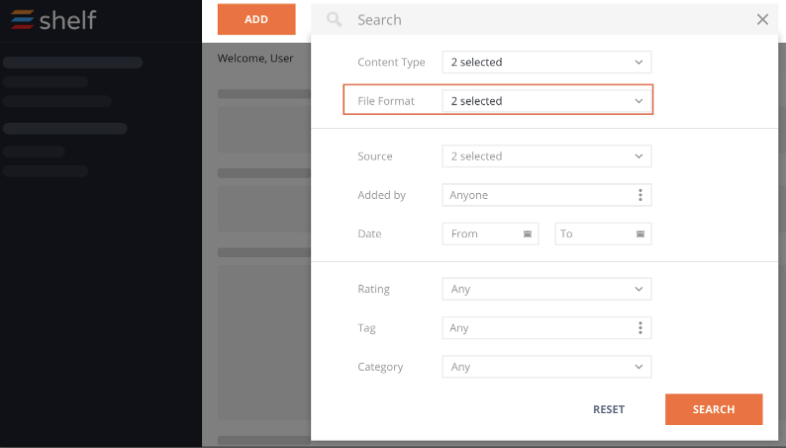Click the Added by Anyone field

point(546,195)
